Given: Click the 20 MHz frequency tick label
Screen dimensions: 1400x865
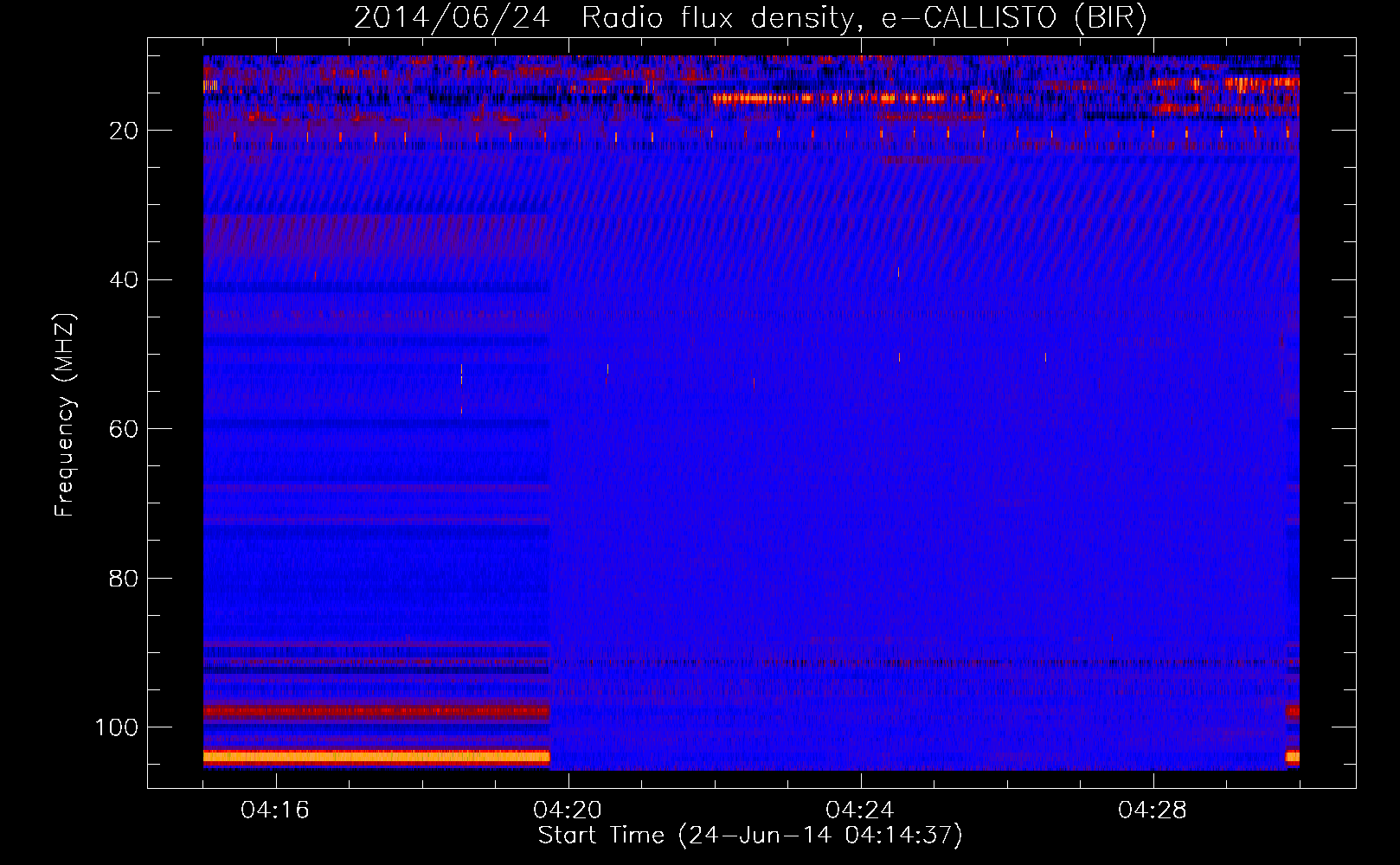Looking at the screenshot, I should tap(124, 131).
